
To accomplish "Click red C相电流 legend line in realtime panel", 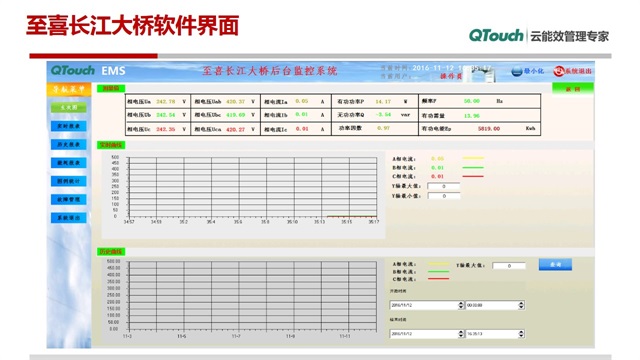I will (x=473, y=176).
